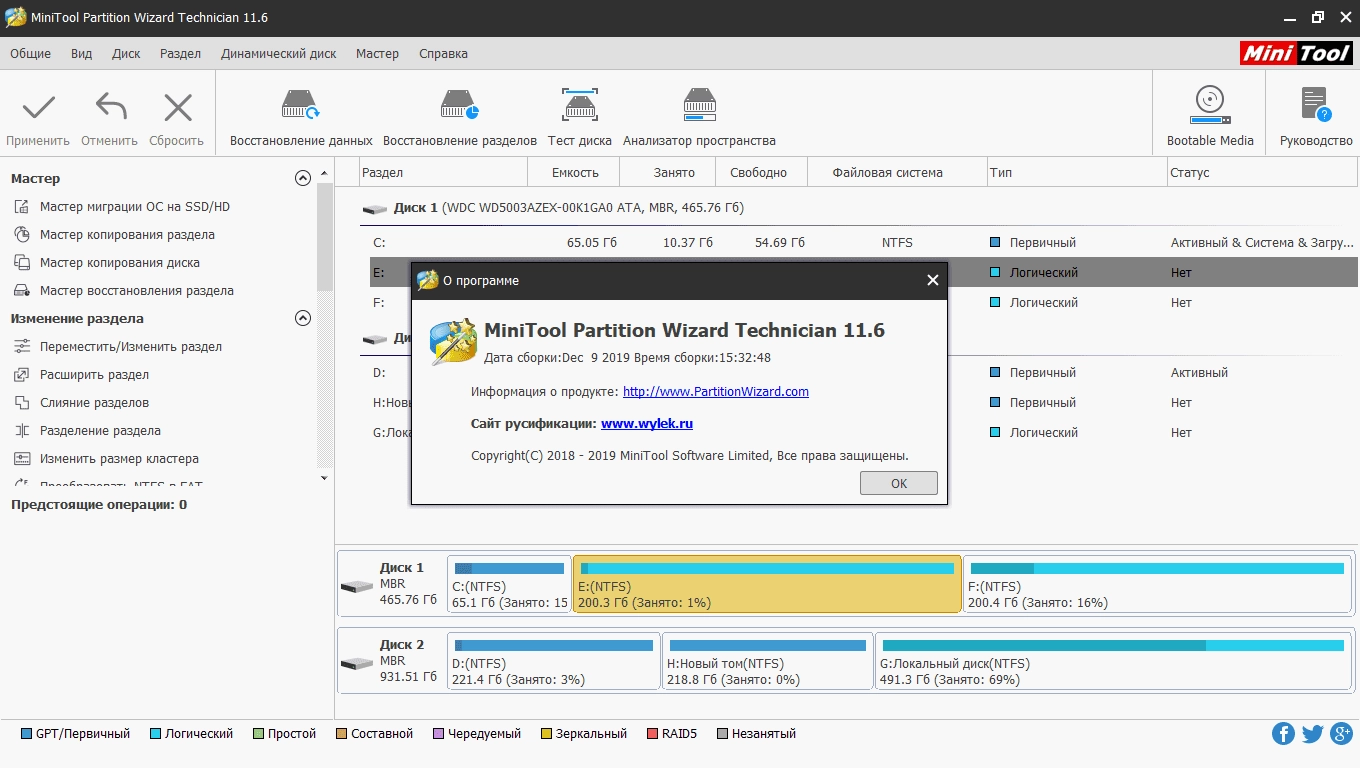
Task: Open the Динамический диск menu
Action: [x=279, y=54]
